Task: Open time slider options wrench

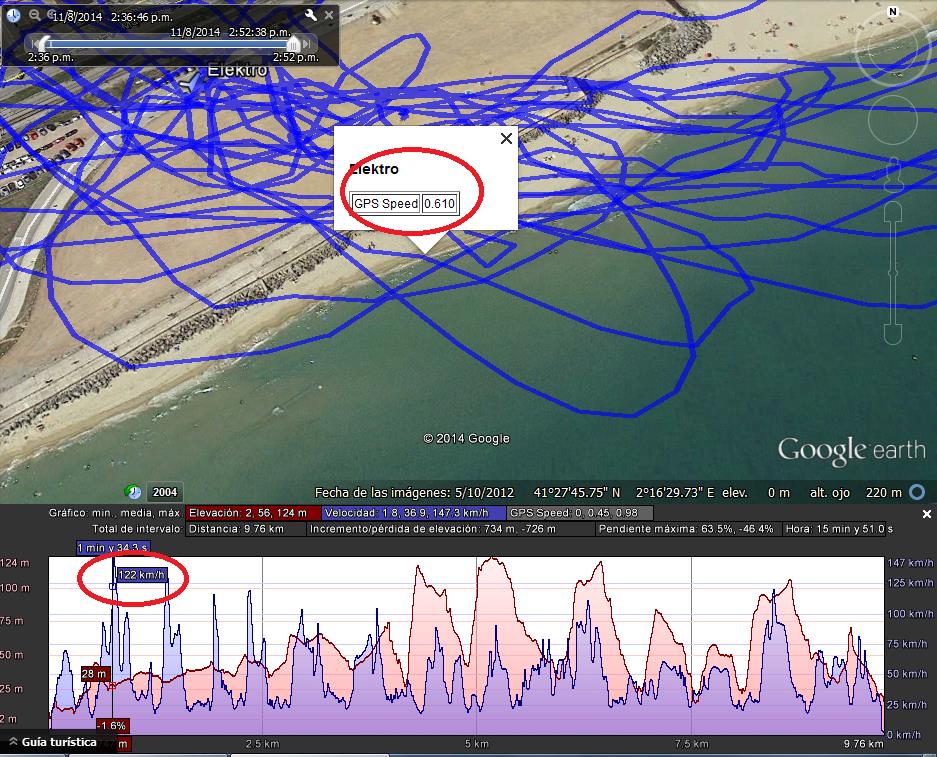Action: point(311,15)
